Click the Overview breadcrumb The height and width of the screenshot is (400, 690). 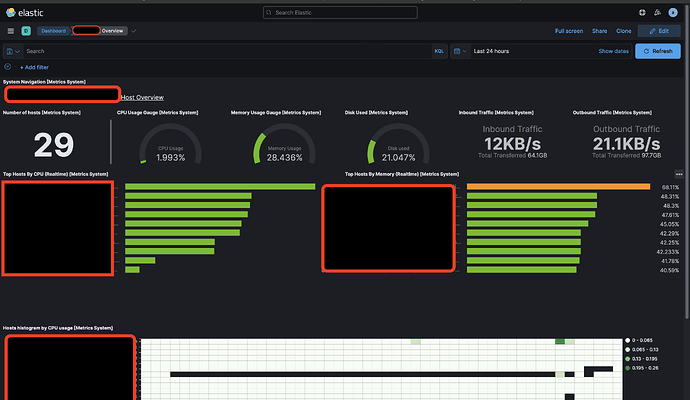(x=113, y=31)
